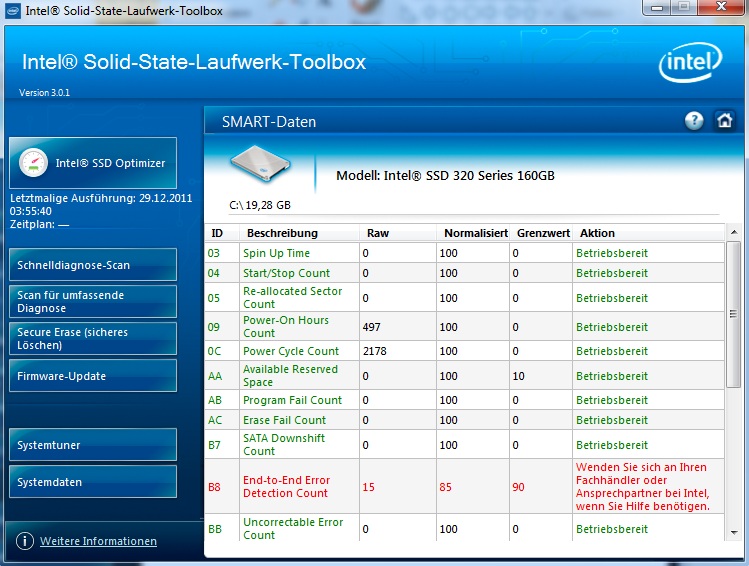749x566 pixels.
Task: Click ID AA in the table
Action: point(215,376)
